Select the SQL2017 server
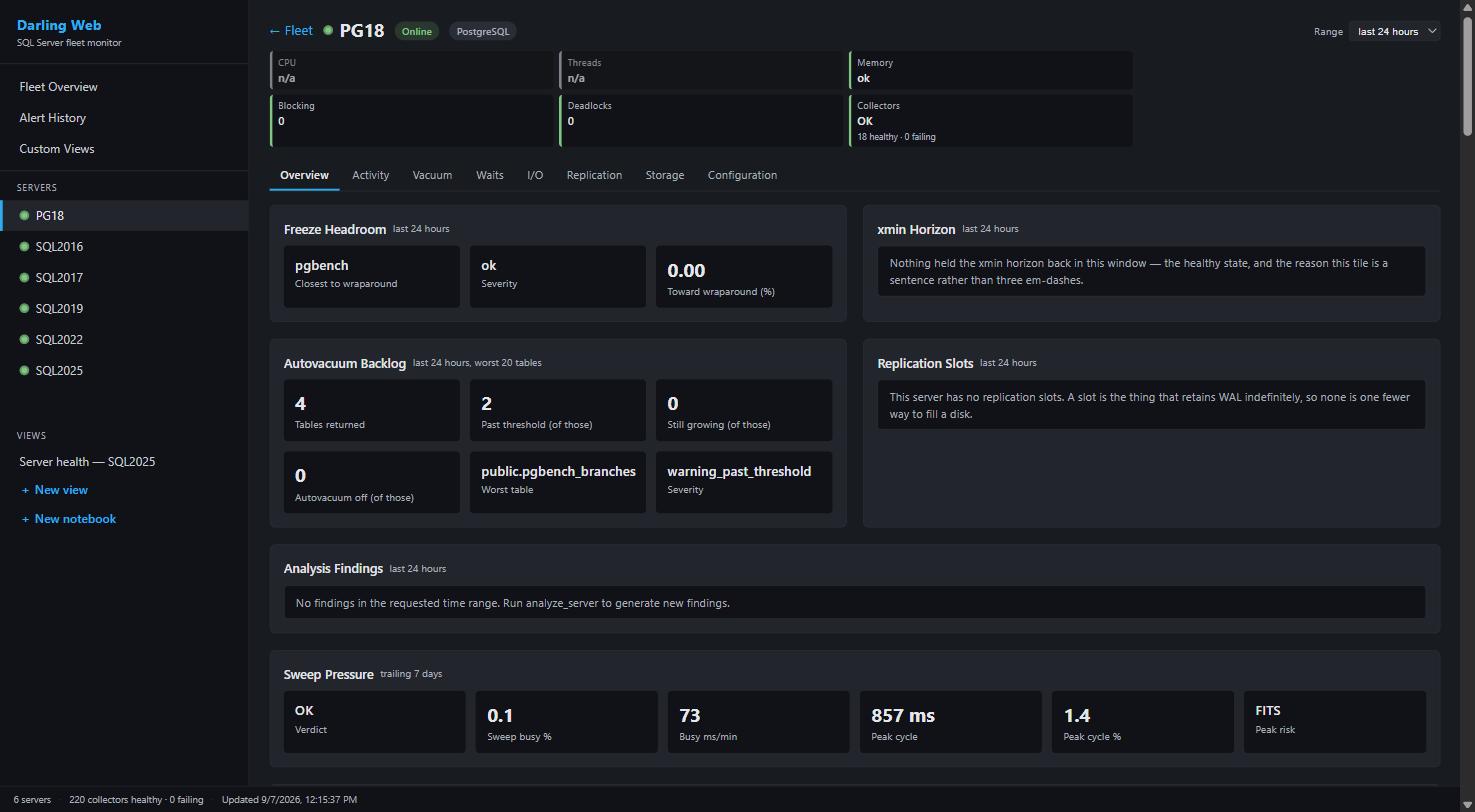 click(124, 278)
